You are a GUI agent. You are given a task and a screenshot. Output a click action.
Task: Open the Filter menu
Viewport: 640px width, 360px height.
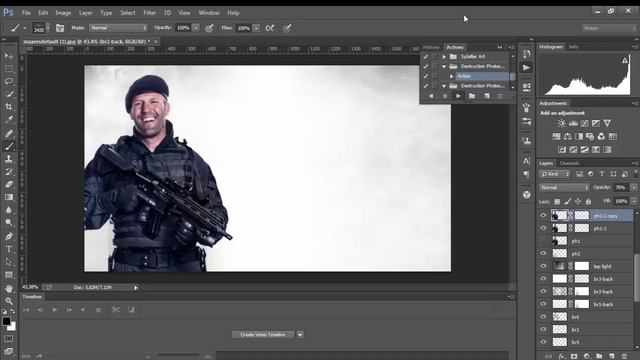pos(149,13)
